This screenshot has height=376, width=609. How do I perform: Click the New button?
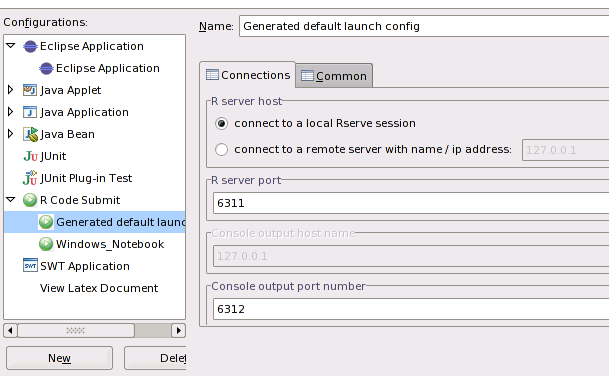click(59, 358)
